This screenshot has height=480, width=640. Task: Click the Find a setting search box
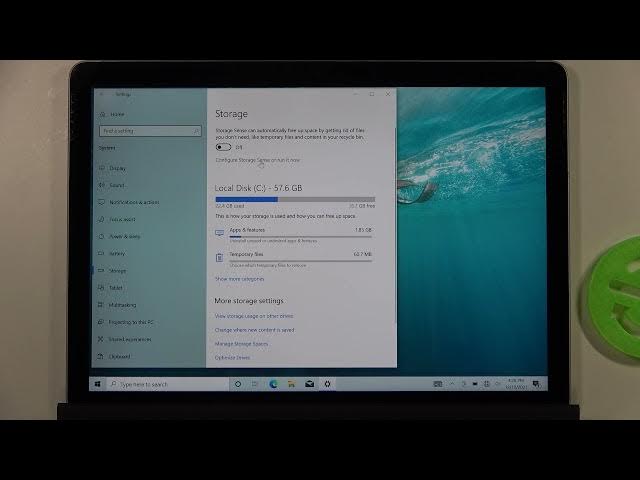148,131
